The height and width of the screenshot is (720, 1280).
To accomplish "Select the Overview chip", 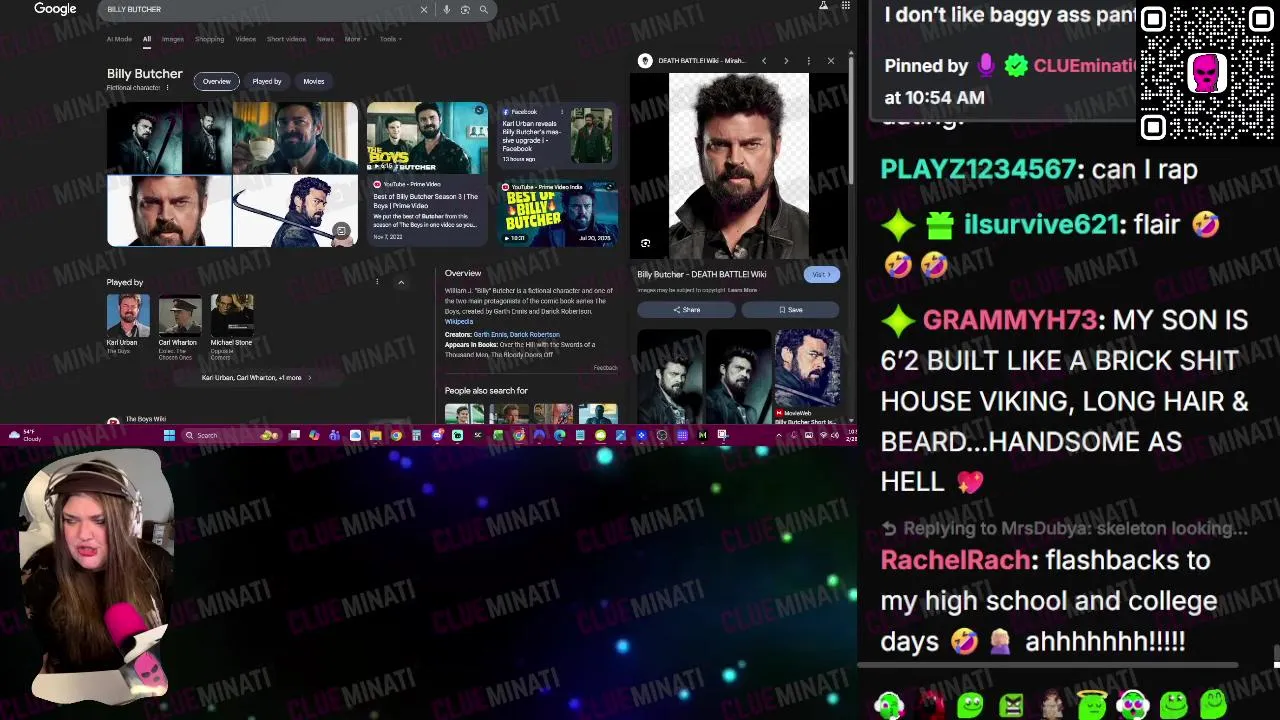I will pyautogui.click(x=217, y=81).
